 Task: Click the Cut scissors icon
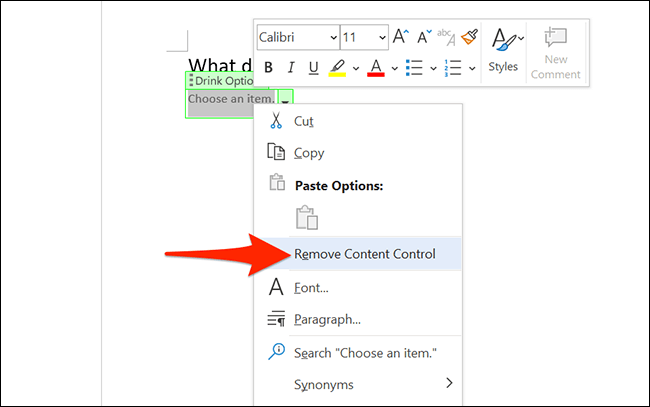[x=277, y=120]
